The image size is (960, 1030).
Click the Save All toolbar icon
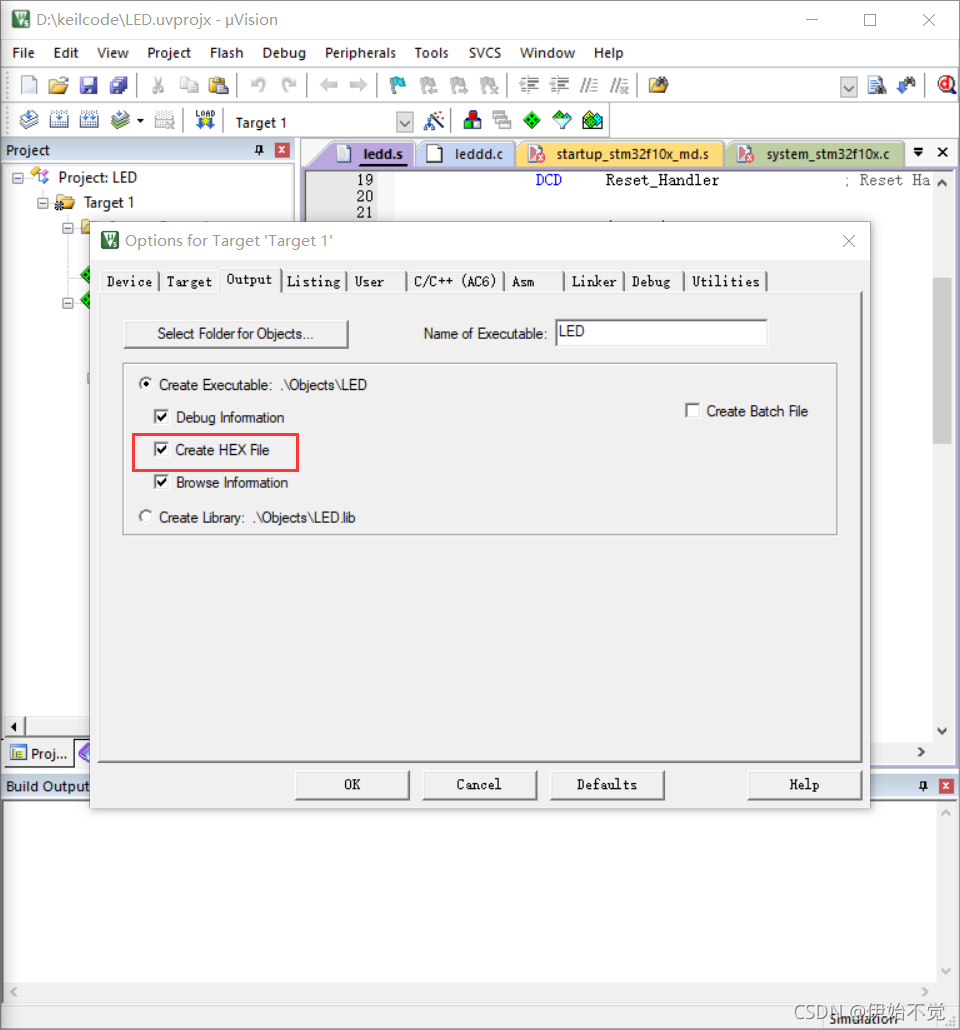(118, 85)
